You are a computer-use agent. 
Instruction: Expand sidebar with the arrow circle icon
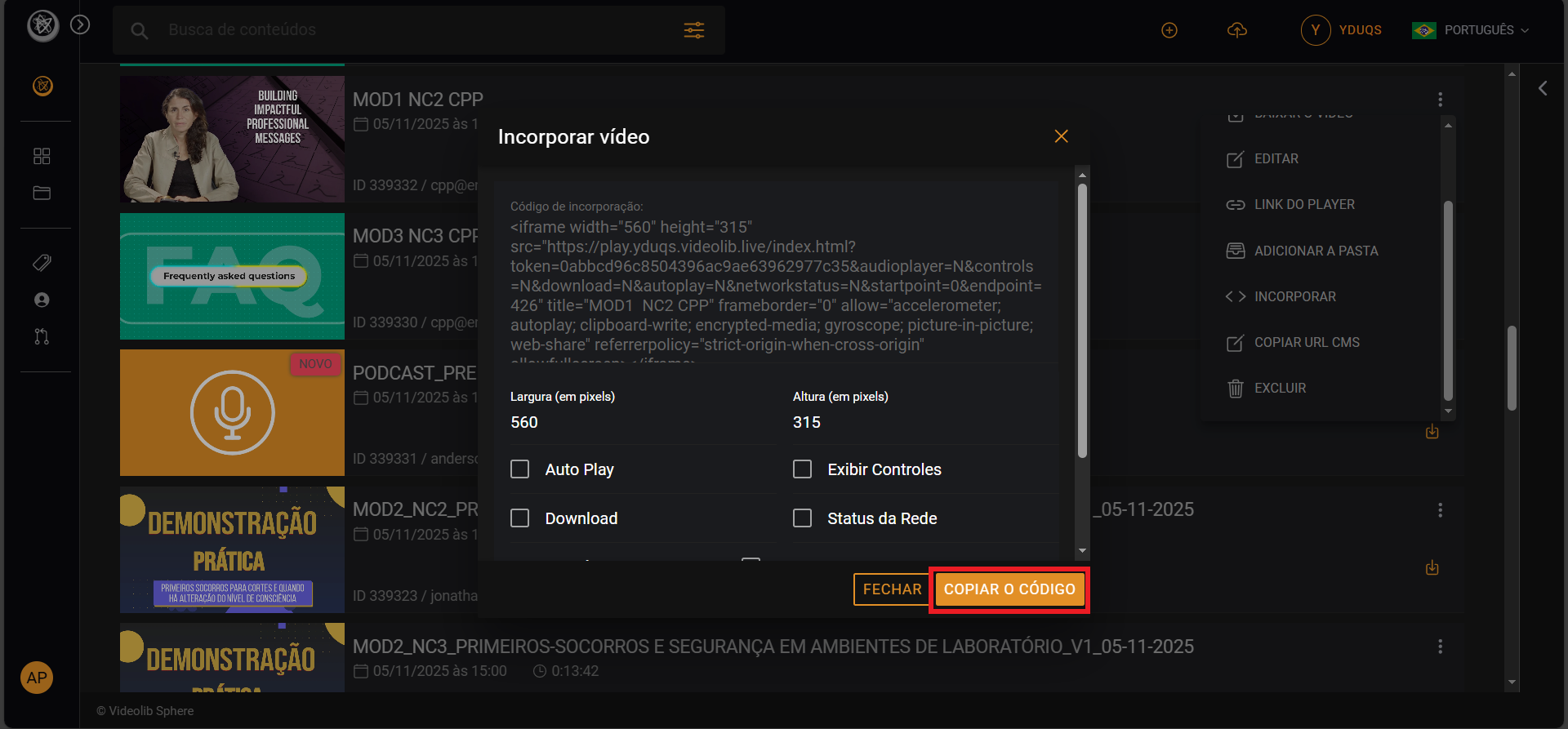point(80,24)
